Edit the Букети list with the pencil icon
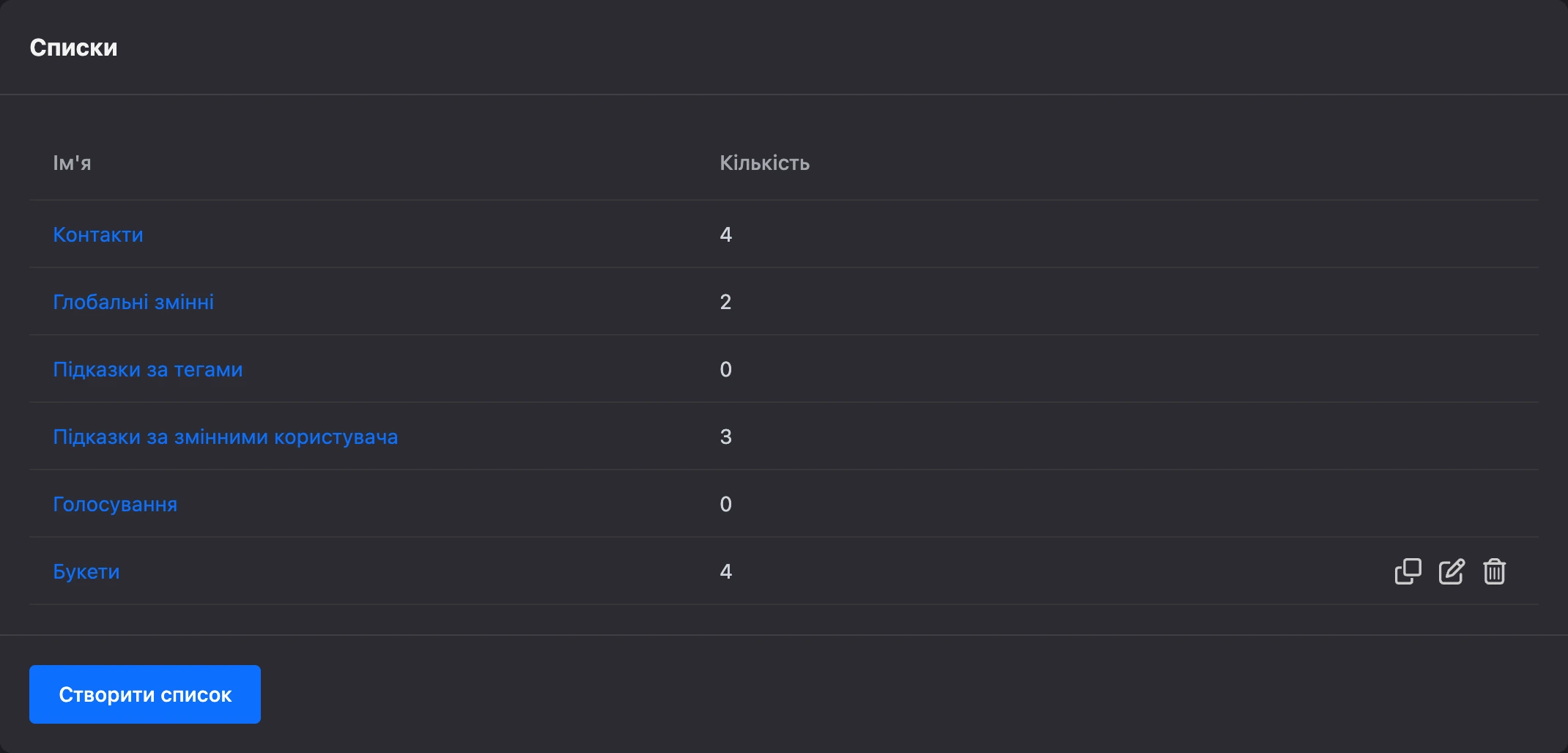This screenshot has height=753, width=1568. (1451, 571)
